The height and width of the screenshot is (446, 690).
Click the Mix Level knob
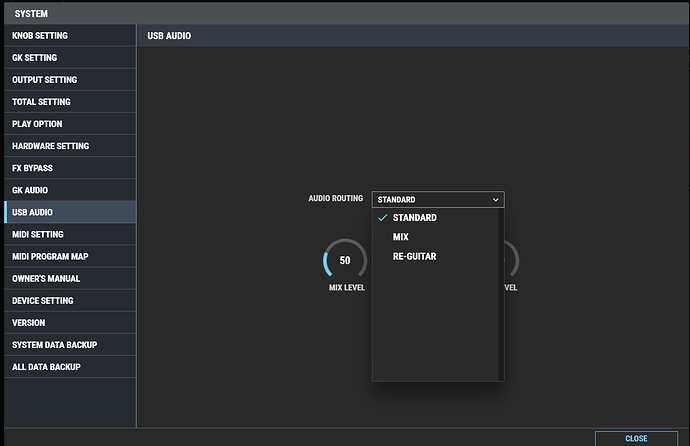345,261
